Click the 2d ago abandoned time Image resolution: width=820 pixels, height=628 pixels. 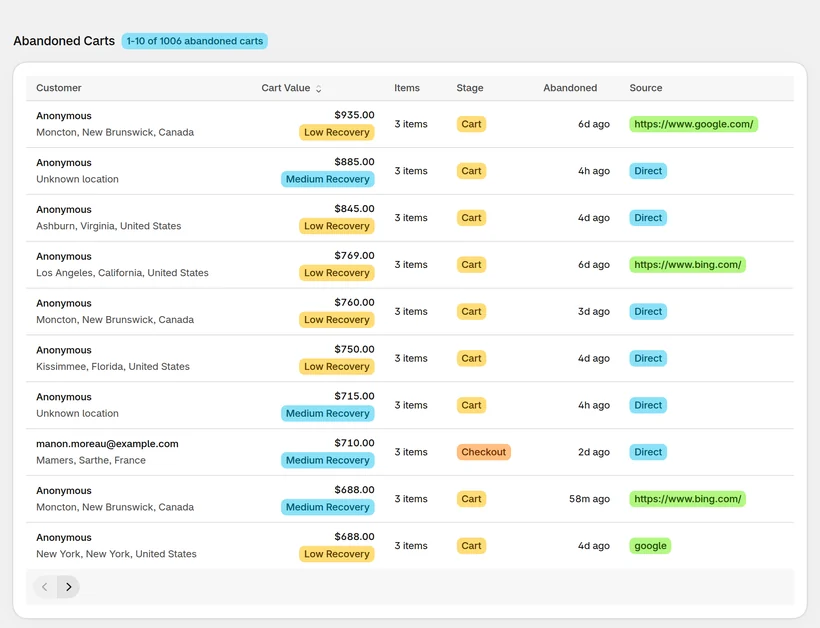(x=594, y=452)
